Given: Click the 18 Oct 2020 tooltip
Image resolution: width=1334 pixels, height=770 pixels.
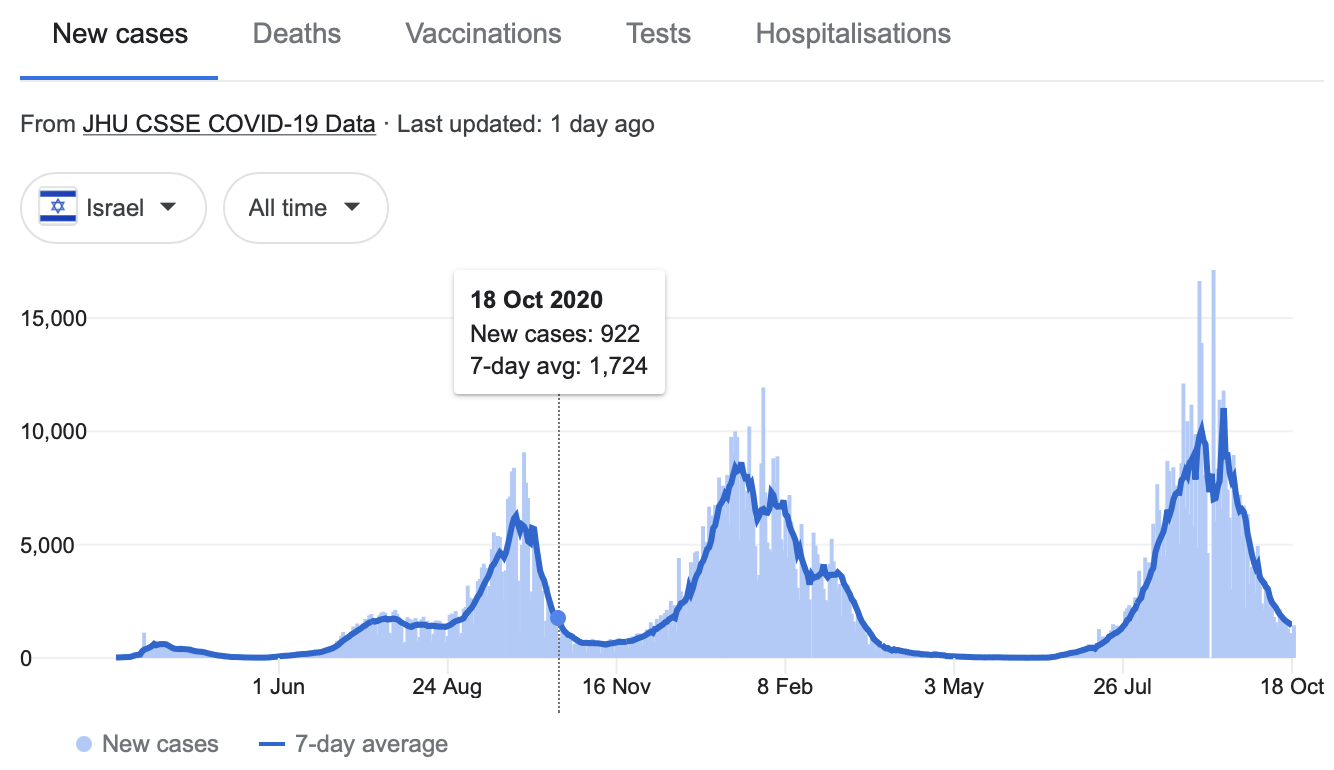Looking at the screenshot, I should (x=559, y=332).
